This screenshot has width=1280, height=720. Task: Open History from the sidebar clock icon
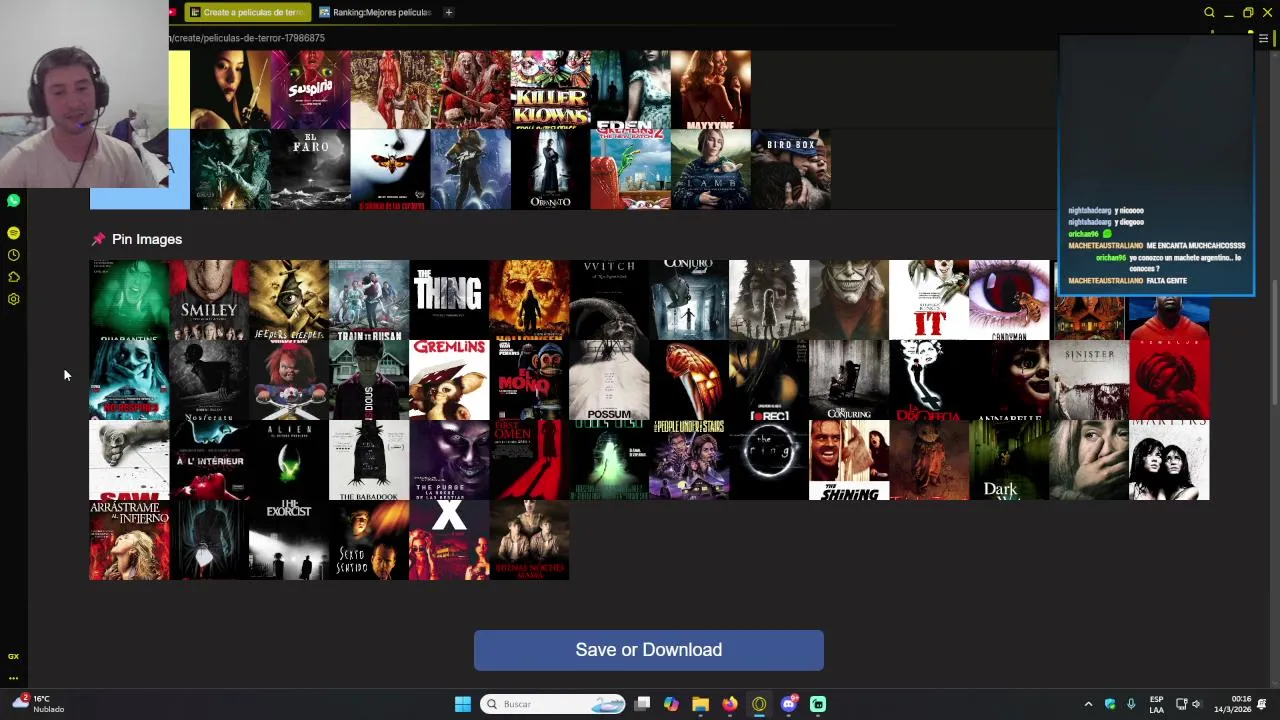[x=13, y=255]
